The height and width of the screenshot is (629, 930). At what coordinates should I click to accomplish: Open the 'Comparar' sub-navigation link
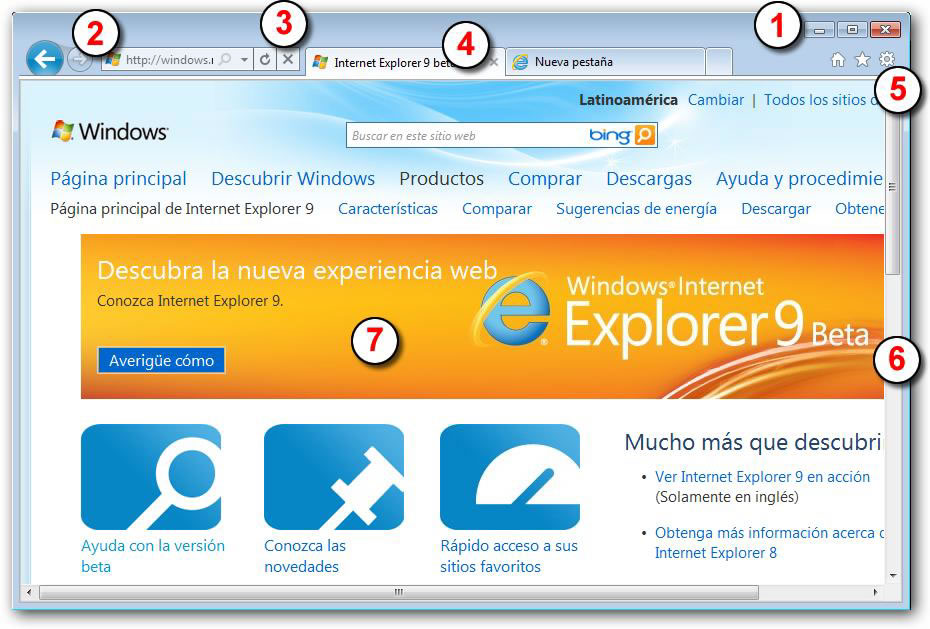(x=497, y=209)
